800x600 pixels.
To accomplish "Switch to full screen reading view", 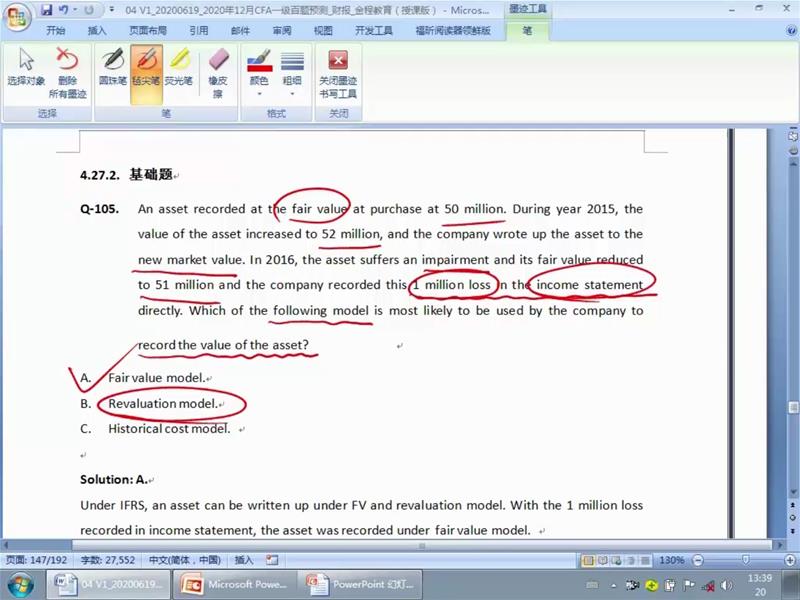I will coord(603,561).
